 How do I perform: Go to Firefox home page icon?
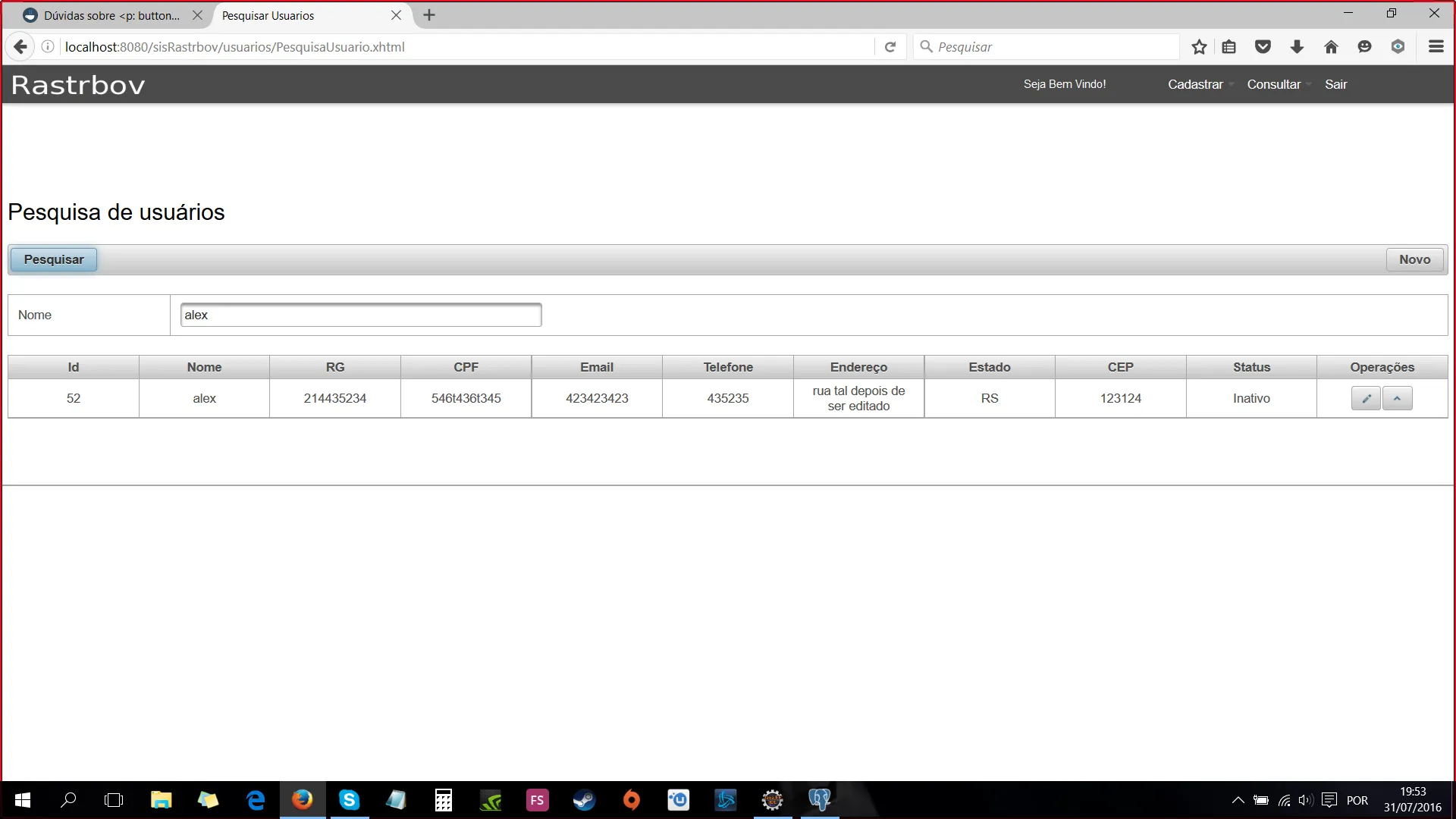(1331, 47)
